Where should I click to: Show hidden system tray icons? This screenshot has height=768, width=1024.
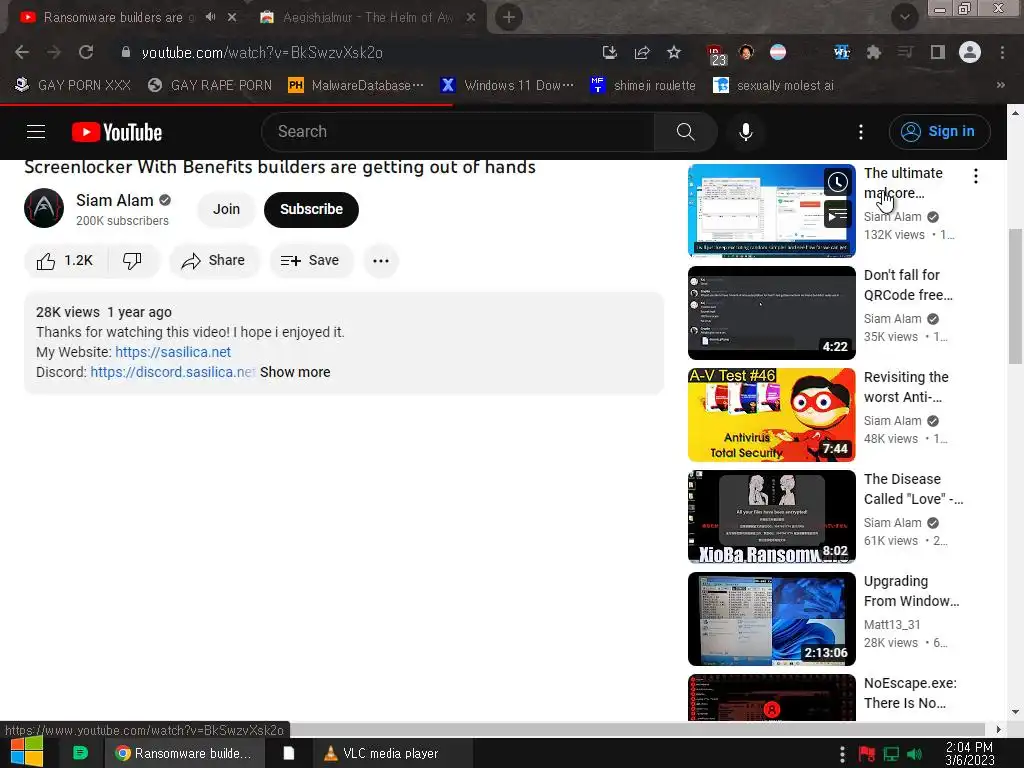[842, 754]
